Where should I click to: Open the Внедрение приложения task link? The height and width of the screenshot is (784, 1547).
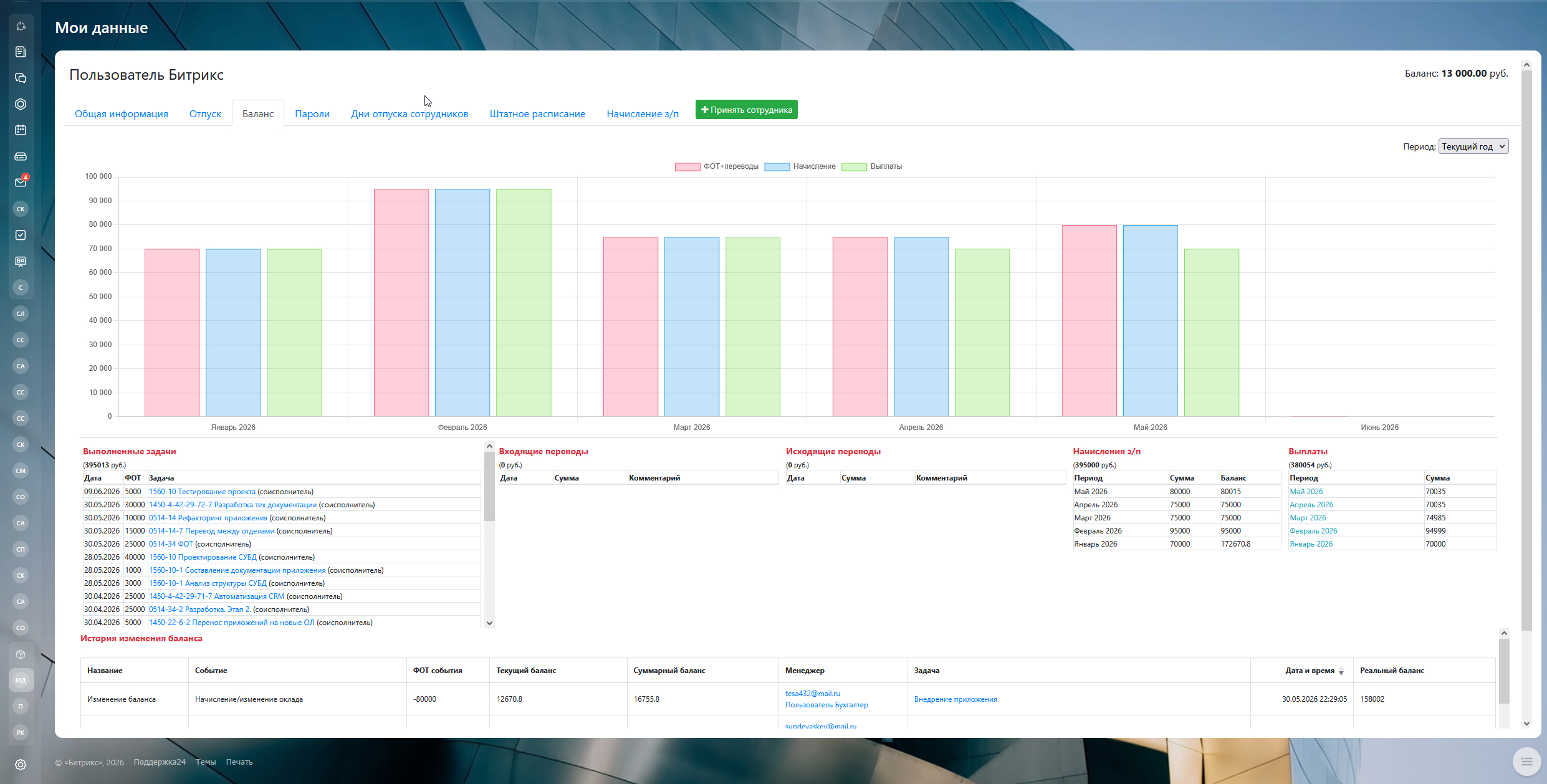[x=956, y=699]
